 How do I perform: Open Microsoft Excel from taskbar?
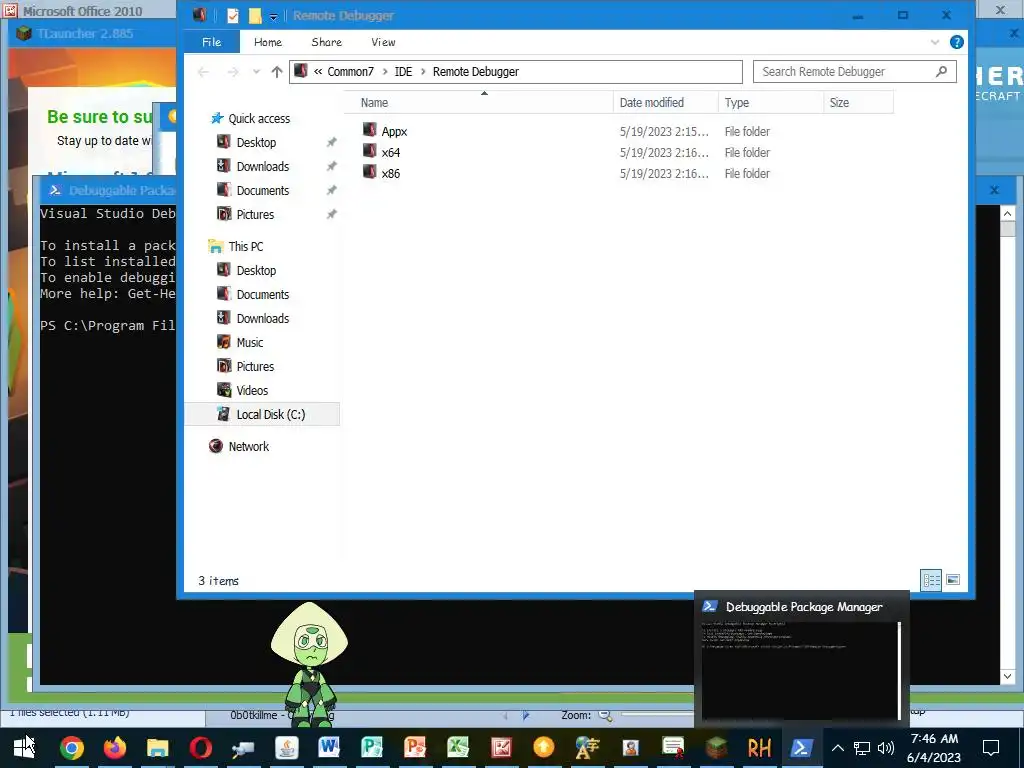[x=458, y=748]
